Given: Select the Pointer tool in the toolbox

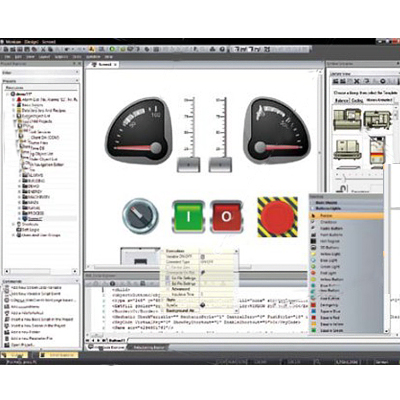Looking at the screenshot, I should (x=346, y=216).
